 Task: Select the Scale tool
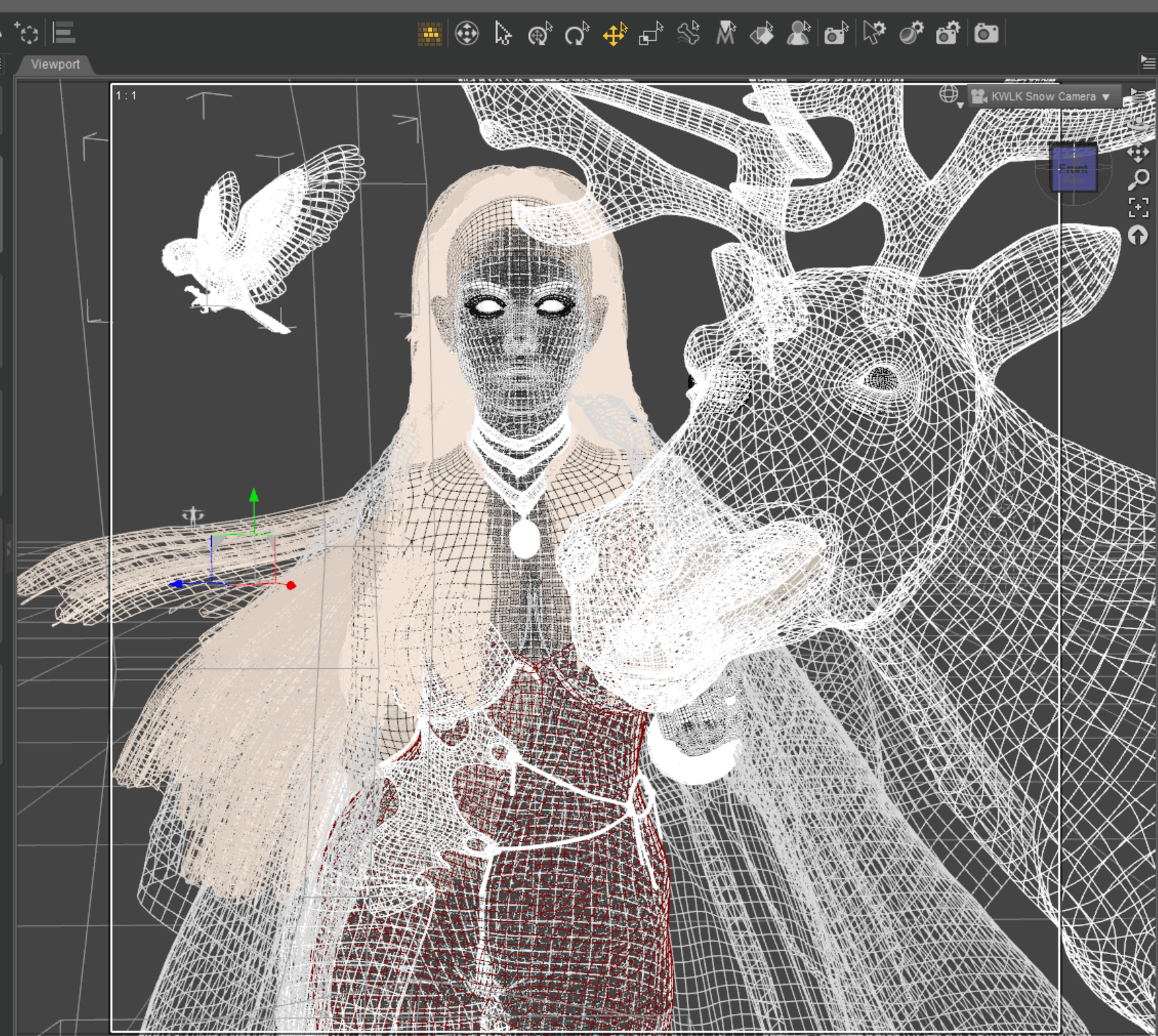[x=651, y=33]
